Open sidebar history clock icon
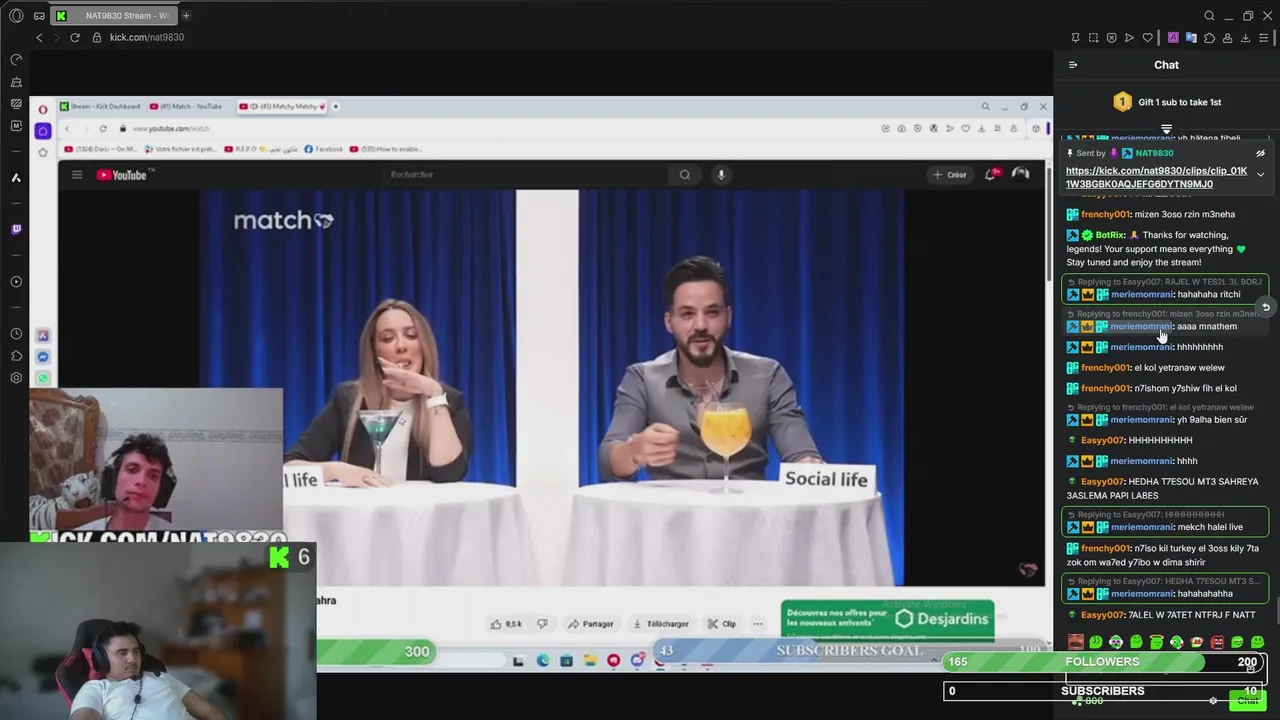The image size is (1280, 720). click(x=16, y=334)
